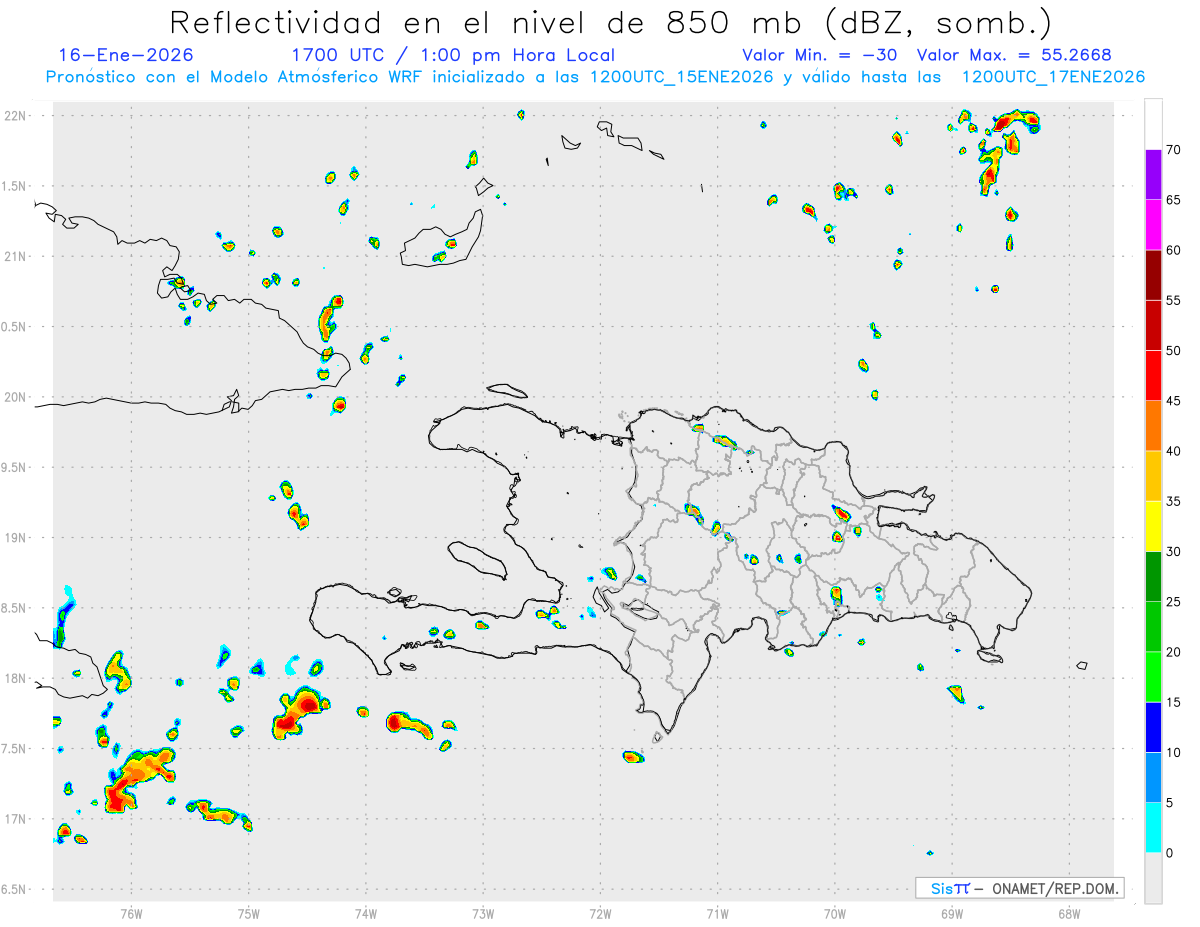Click the colorbar label "40"
Screen dimensions: 1200x927
coord(1174,451)
